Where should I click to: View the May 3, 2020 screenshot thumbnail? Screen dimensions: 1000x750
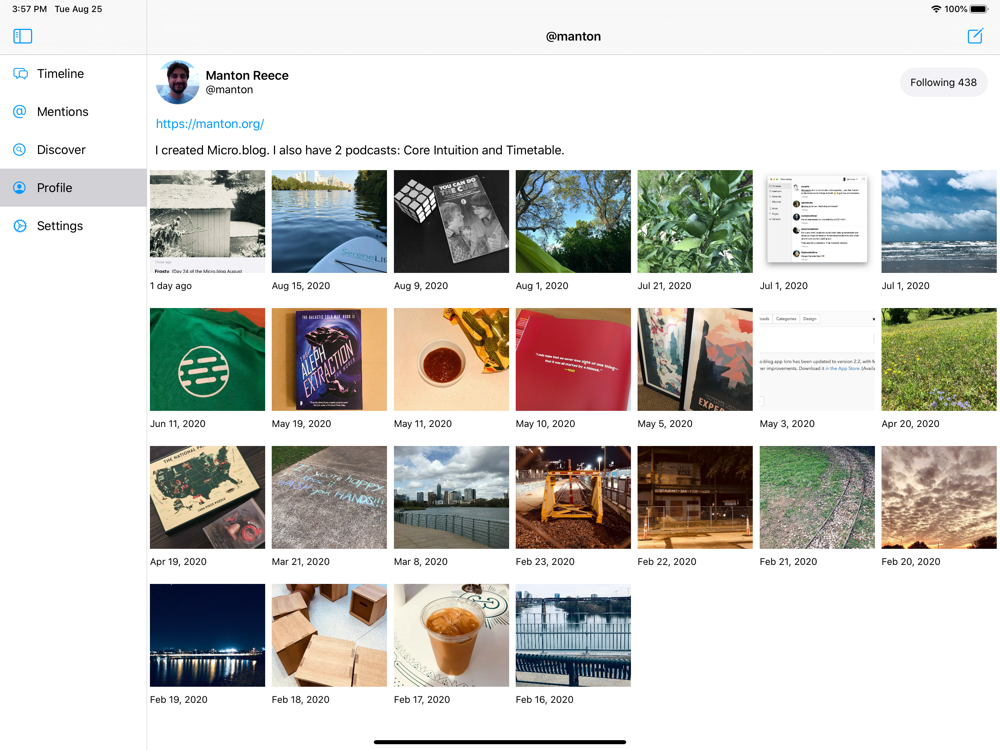pyautogui.click(x=817, y=360)
